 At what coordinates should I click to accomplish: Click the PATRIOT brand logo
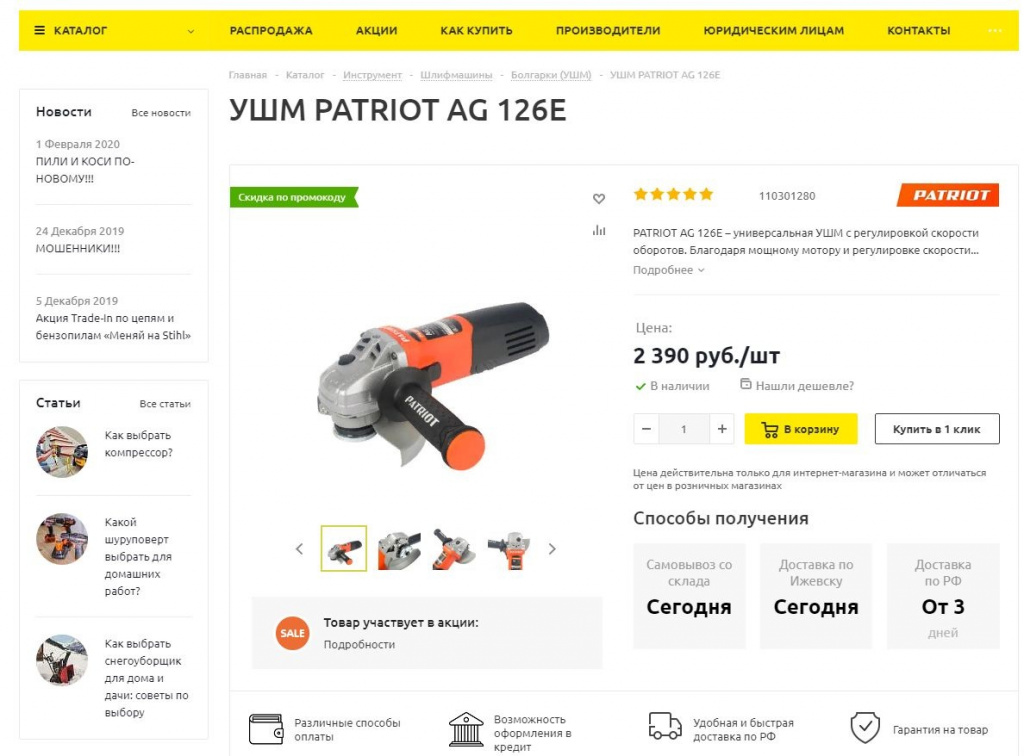pos(948,195)
